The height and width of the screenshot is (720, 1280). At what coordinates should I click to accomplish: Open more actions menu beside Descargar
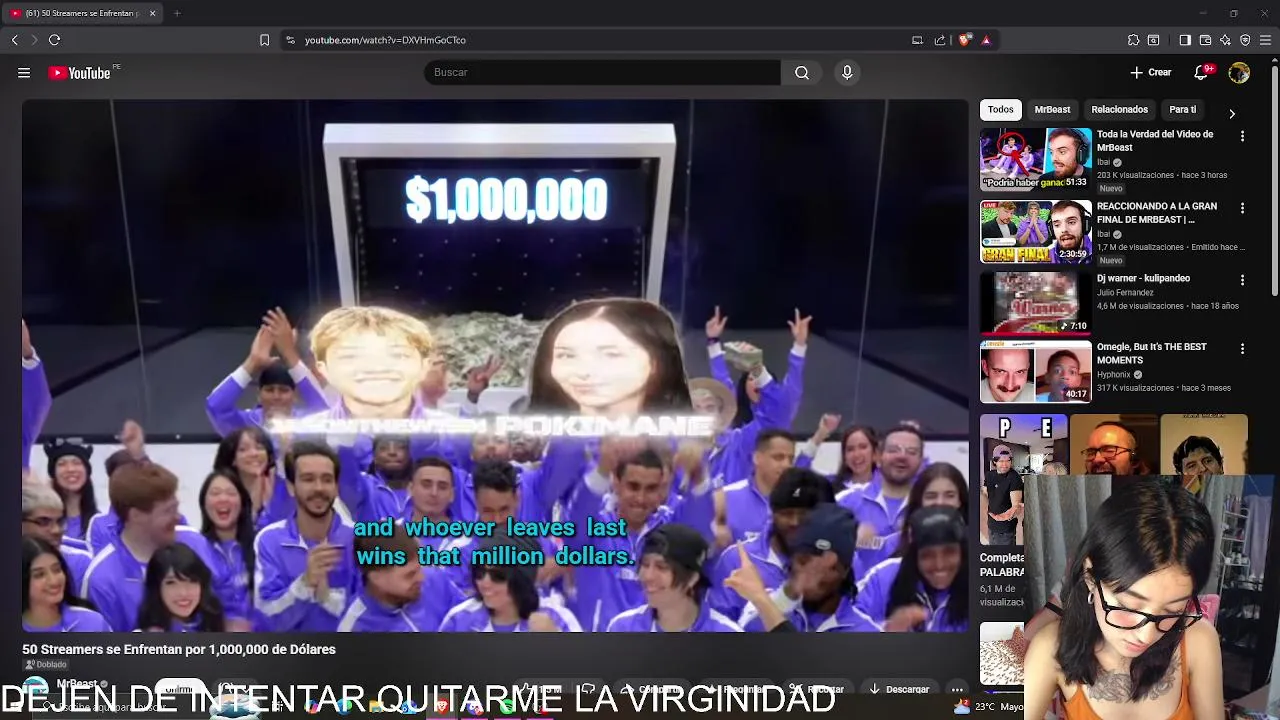tap(957, 689)
